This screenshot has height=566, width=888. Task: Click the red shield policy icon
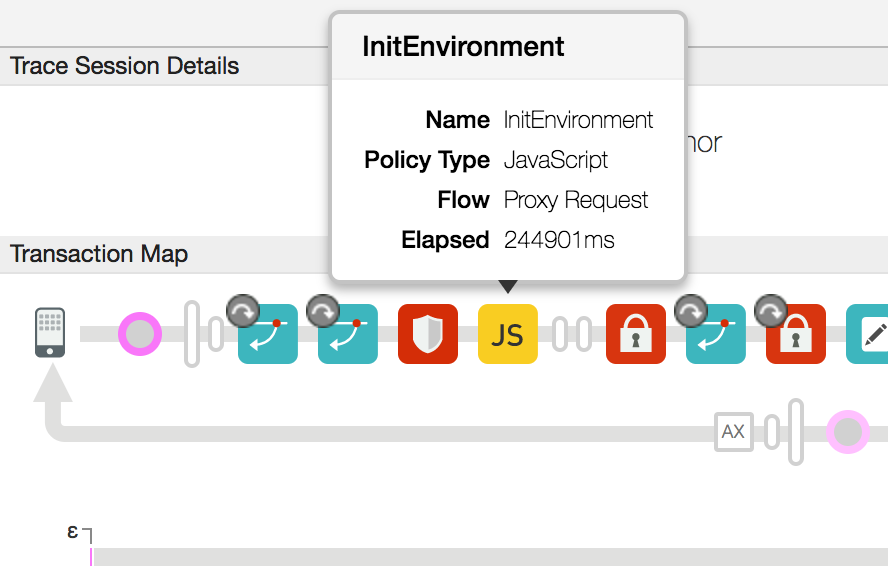click(x=428, y=334)
